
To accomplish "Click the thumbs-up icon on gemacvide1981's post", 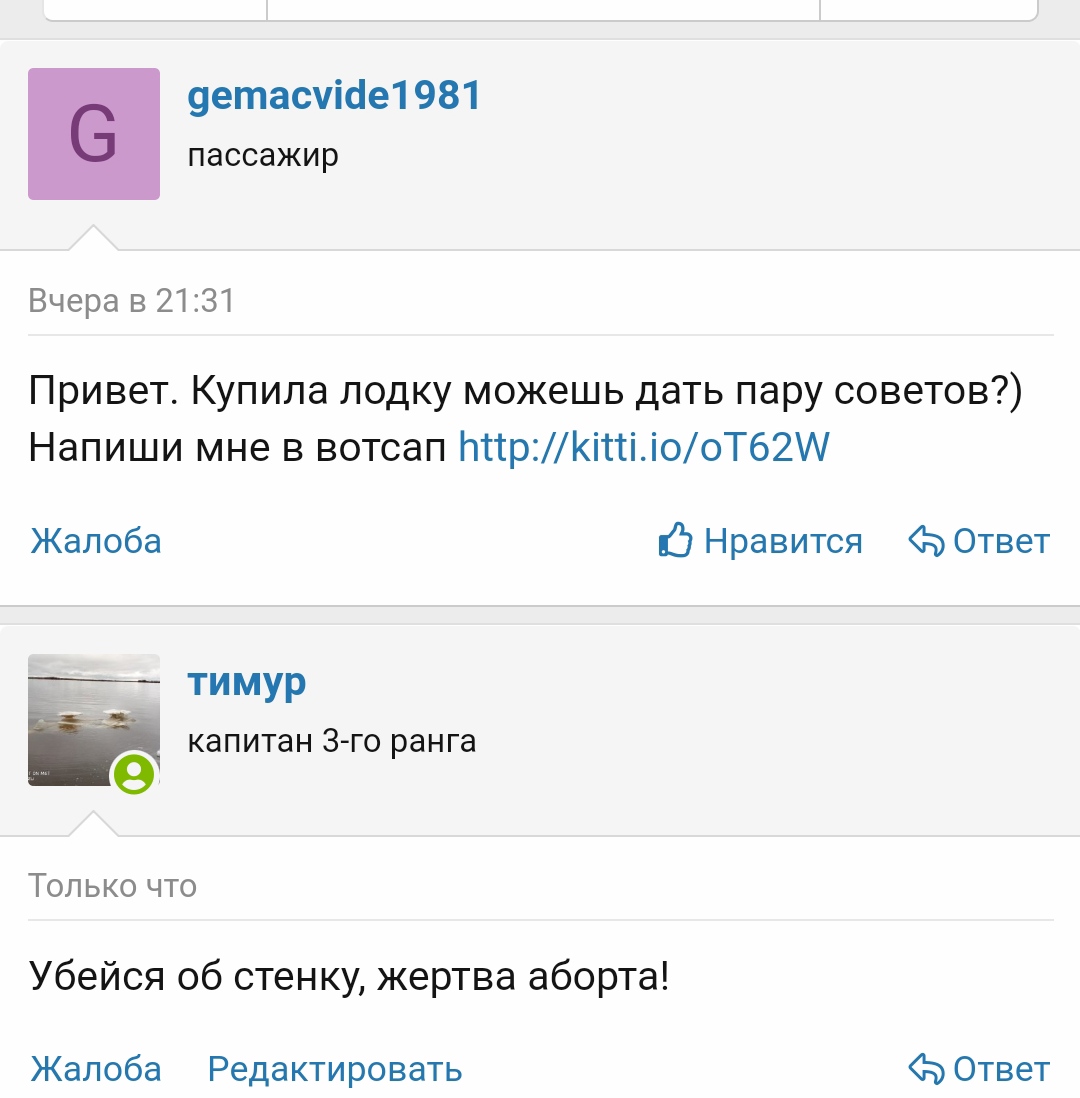I will click(676, 541).
